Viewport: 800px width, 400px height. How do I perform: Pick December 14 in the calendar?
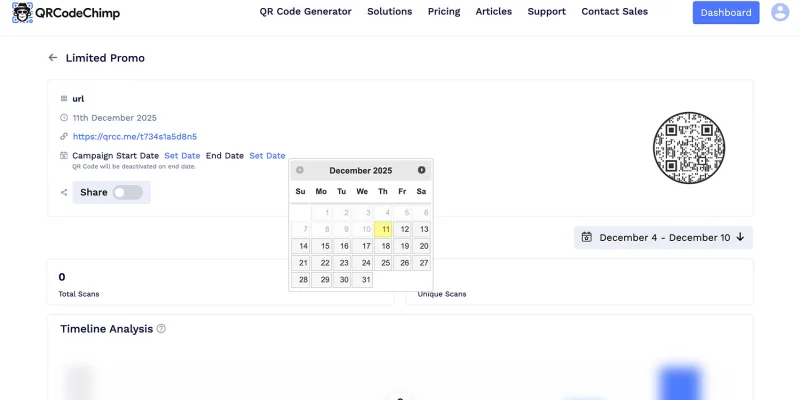click(x=301, y=246)
